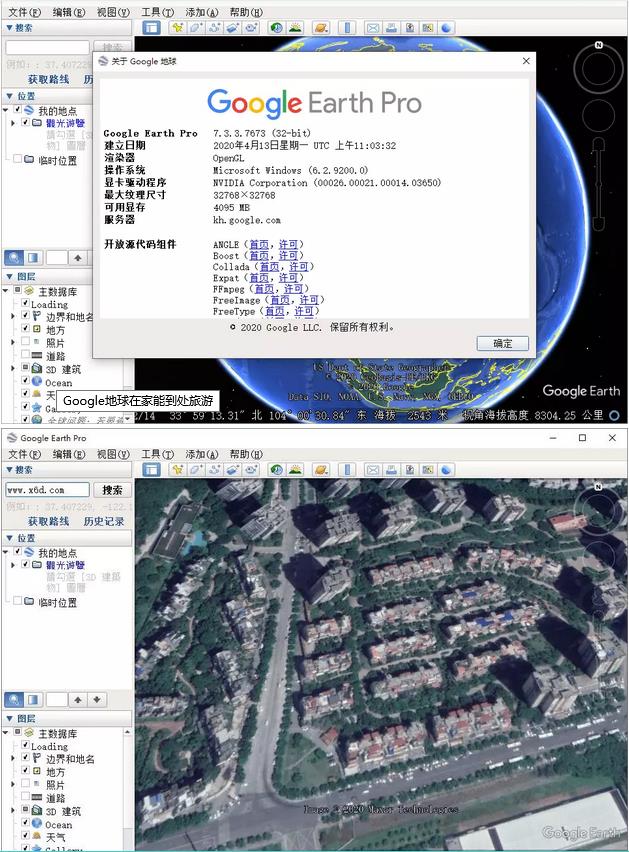Click the compass N marker above the globe

pos(599,45)
